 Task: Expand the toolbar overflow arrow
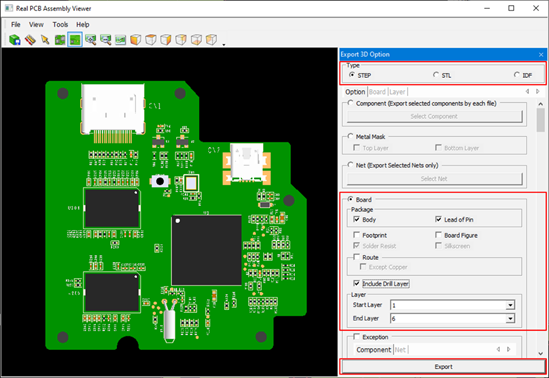click(x=224, y=44)
